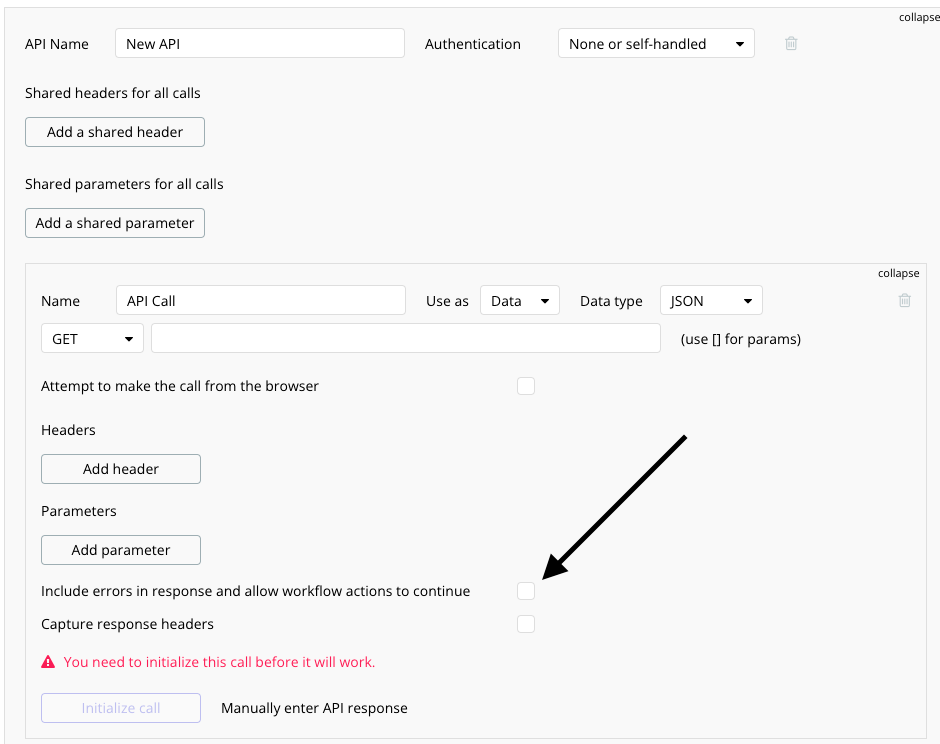Open the Authentication dropdown
Screen dimensions: 940x744
coord(656,44)
